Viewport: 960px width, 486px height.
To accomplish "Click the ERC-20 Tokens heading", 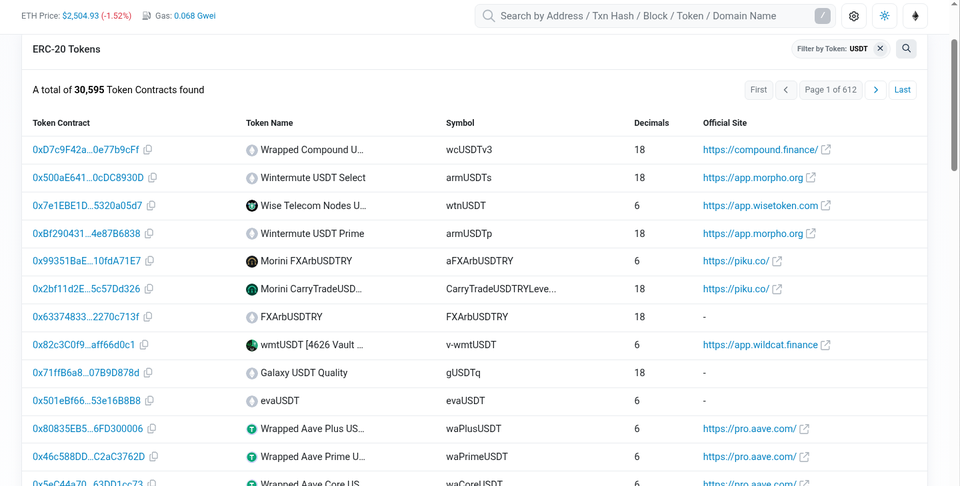I will tap(66, 49).
